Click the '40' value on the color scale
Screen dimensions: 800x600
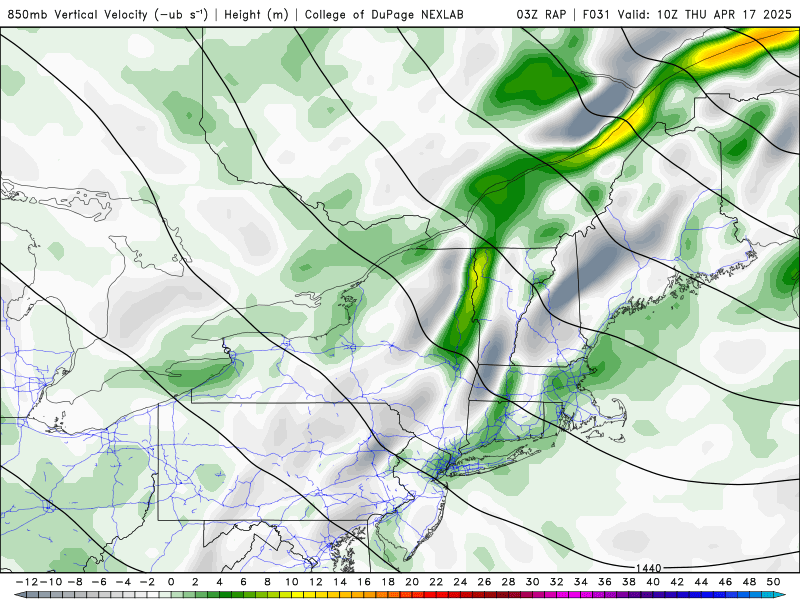(653, 582)
